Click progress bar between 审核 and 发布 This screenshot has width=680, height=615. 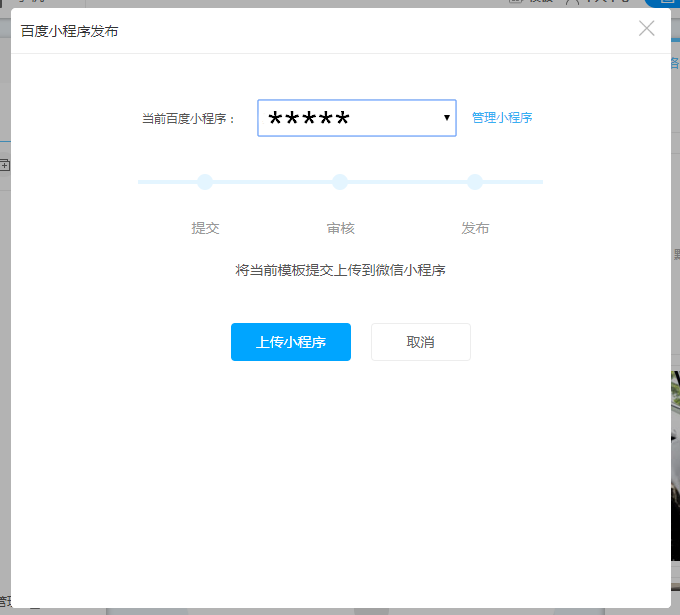[407, 182]
